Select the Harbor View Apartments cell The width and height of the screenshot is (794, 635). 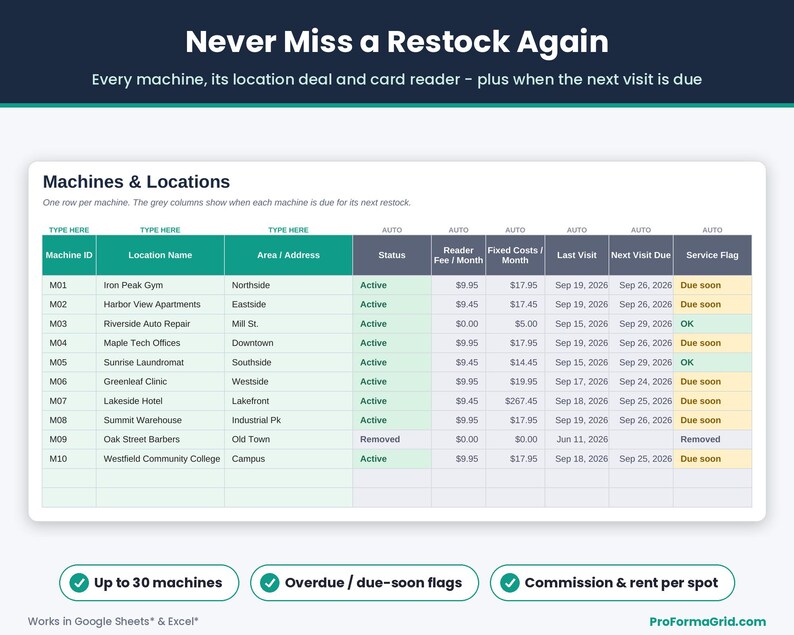160,304
